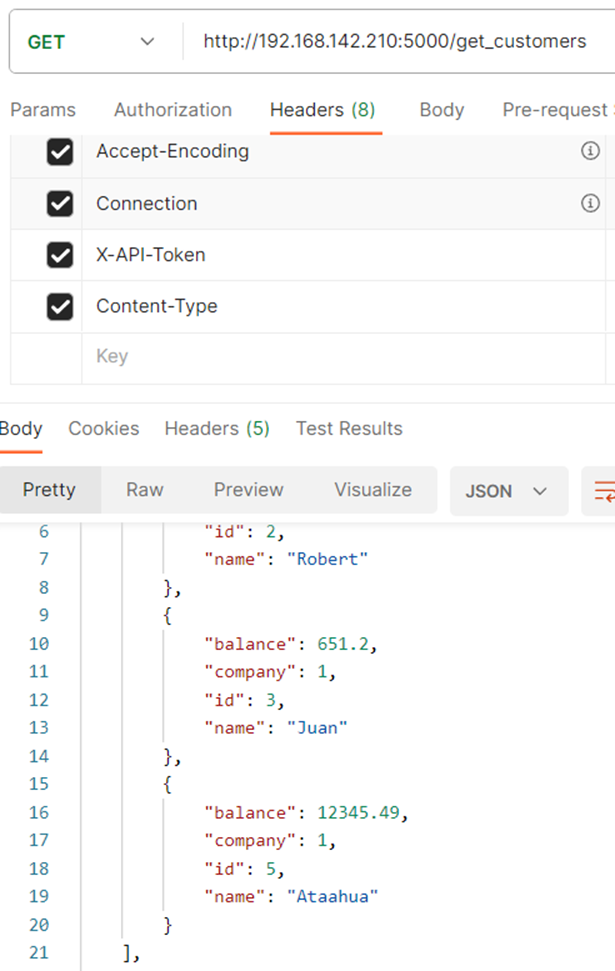Select the Preview response view

pos(248,490)
